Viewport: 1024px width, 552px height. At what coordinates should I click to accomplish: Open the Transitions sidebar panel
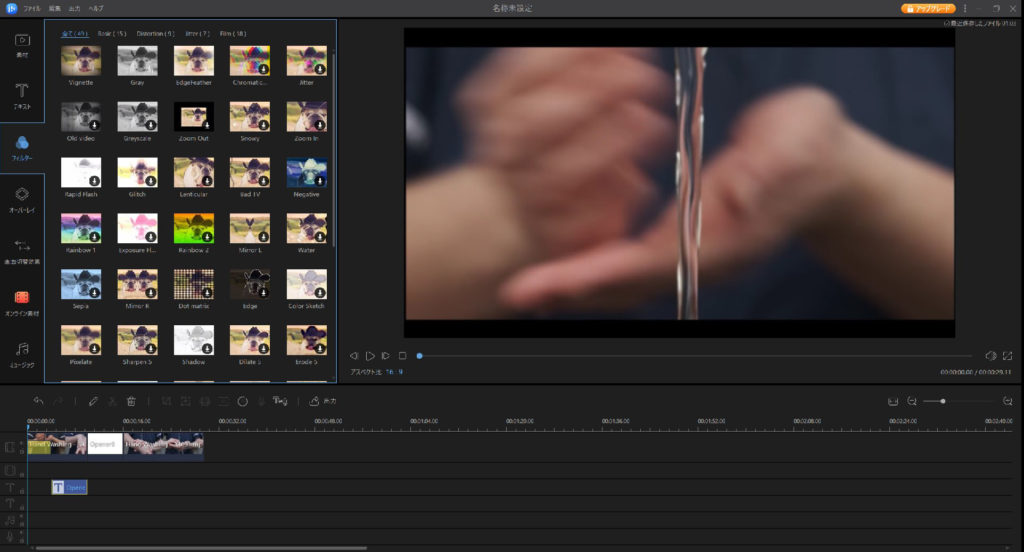tap(22, 251)
